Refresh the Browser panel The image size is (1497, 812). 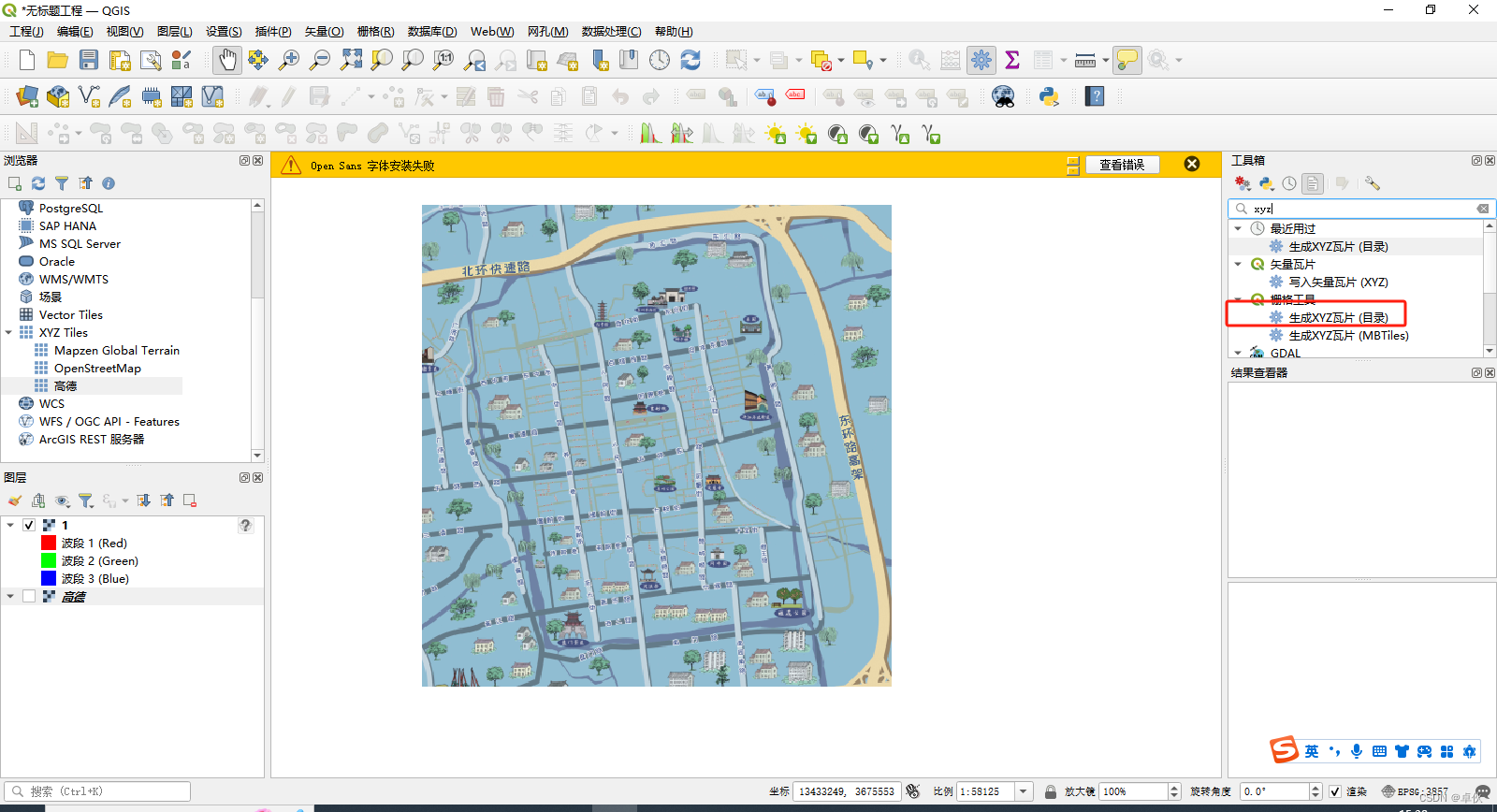click(38, 183)
